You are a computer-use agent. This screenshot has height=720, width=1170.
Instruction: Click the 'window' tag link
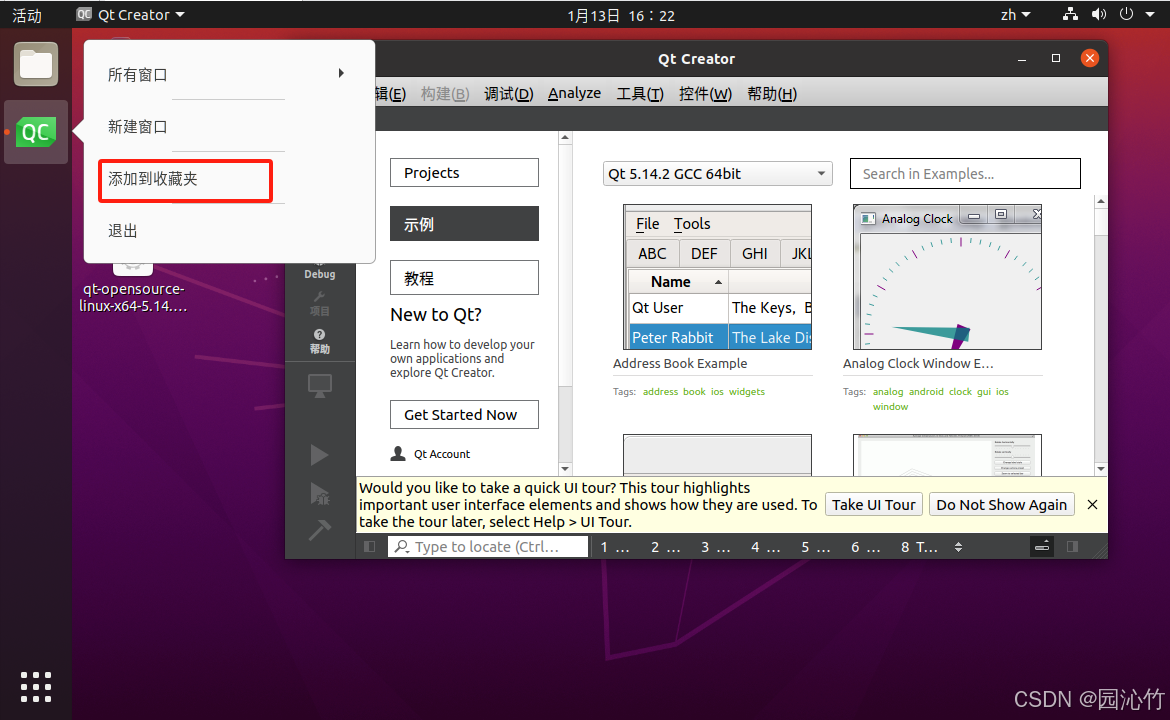890,407
